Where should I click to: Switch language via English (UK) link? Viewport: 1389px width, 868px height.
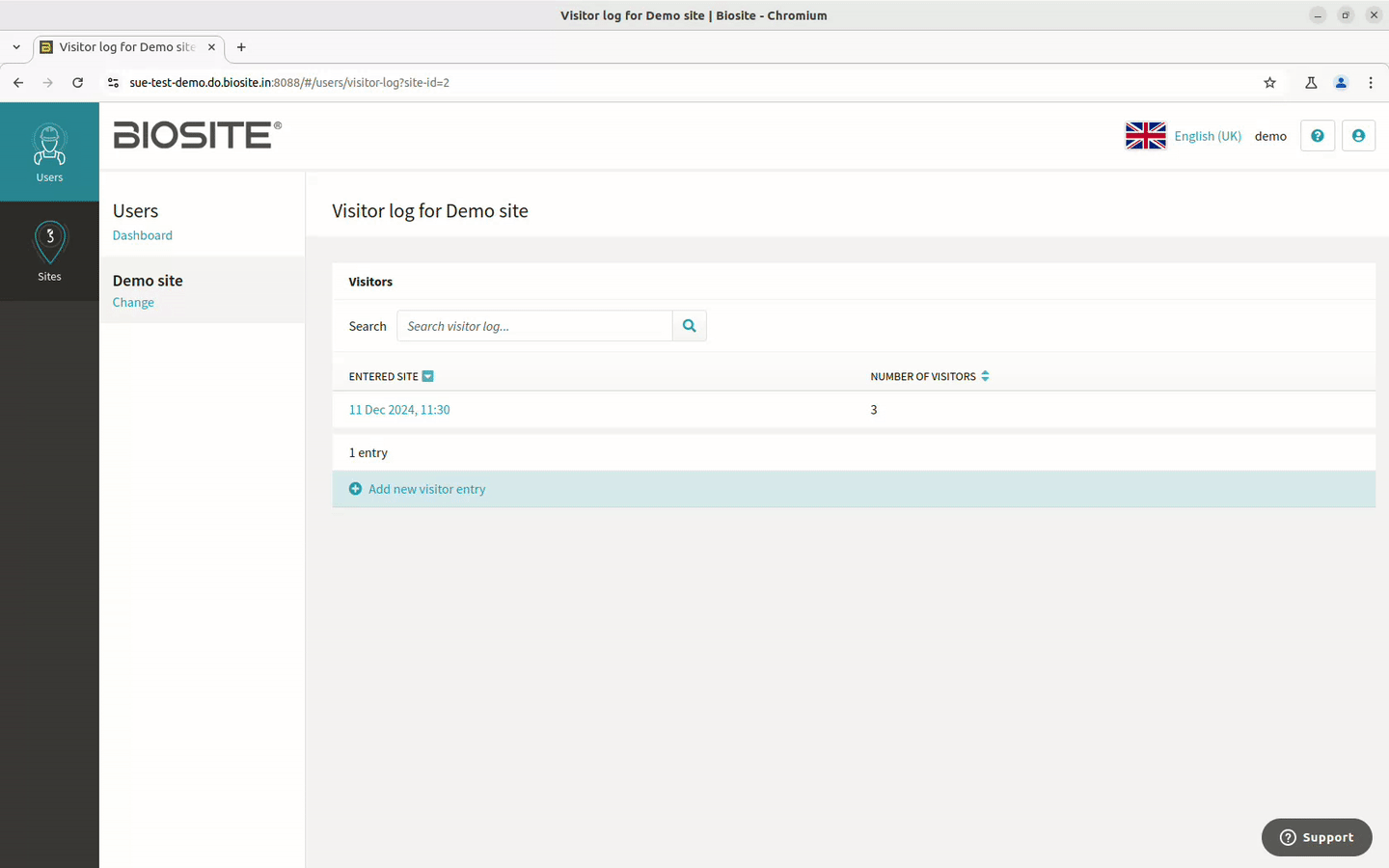point(1208,136)
